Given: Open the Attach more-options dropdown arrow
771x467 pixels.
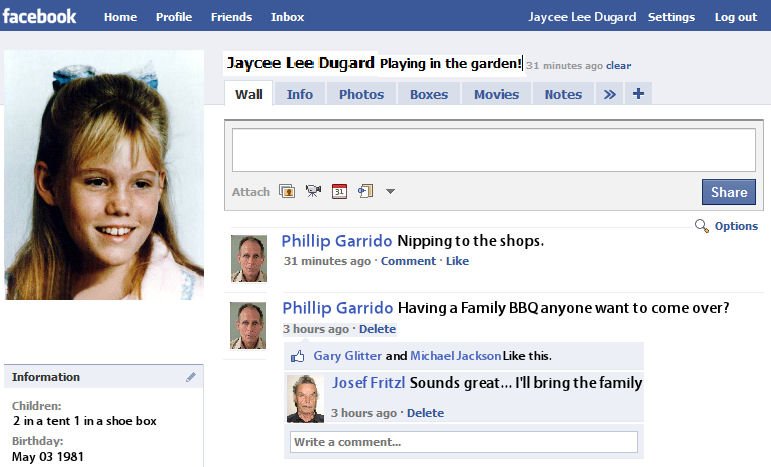Looking at the screenshot, I should pyautogui.click(x=390, y=191).
